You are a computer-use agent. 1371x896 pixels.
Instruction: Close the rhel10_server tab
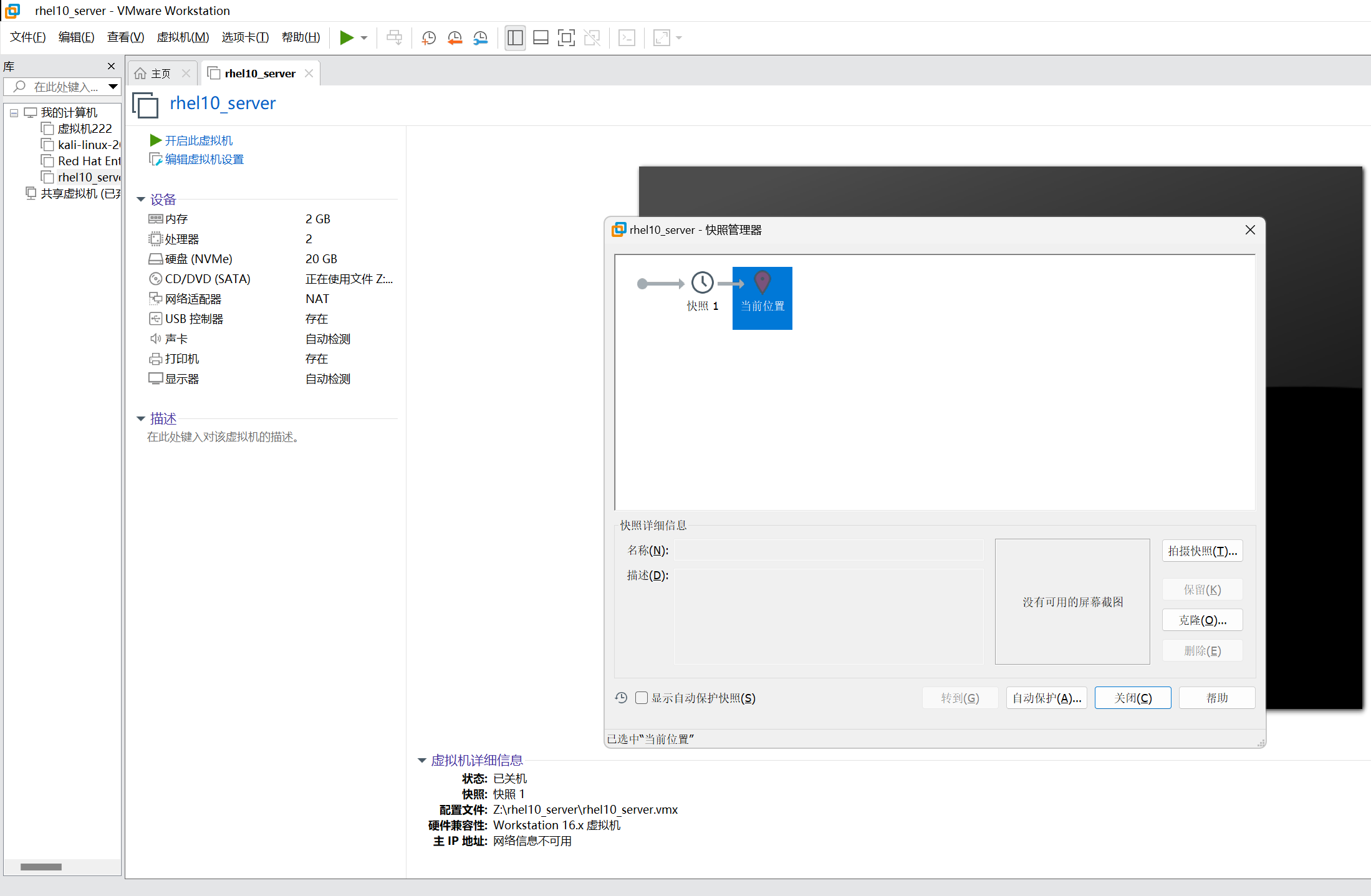pyautogui.click(x=309, y=74)
